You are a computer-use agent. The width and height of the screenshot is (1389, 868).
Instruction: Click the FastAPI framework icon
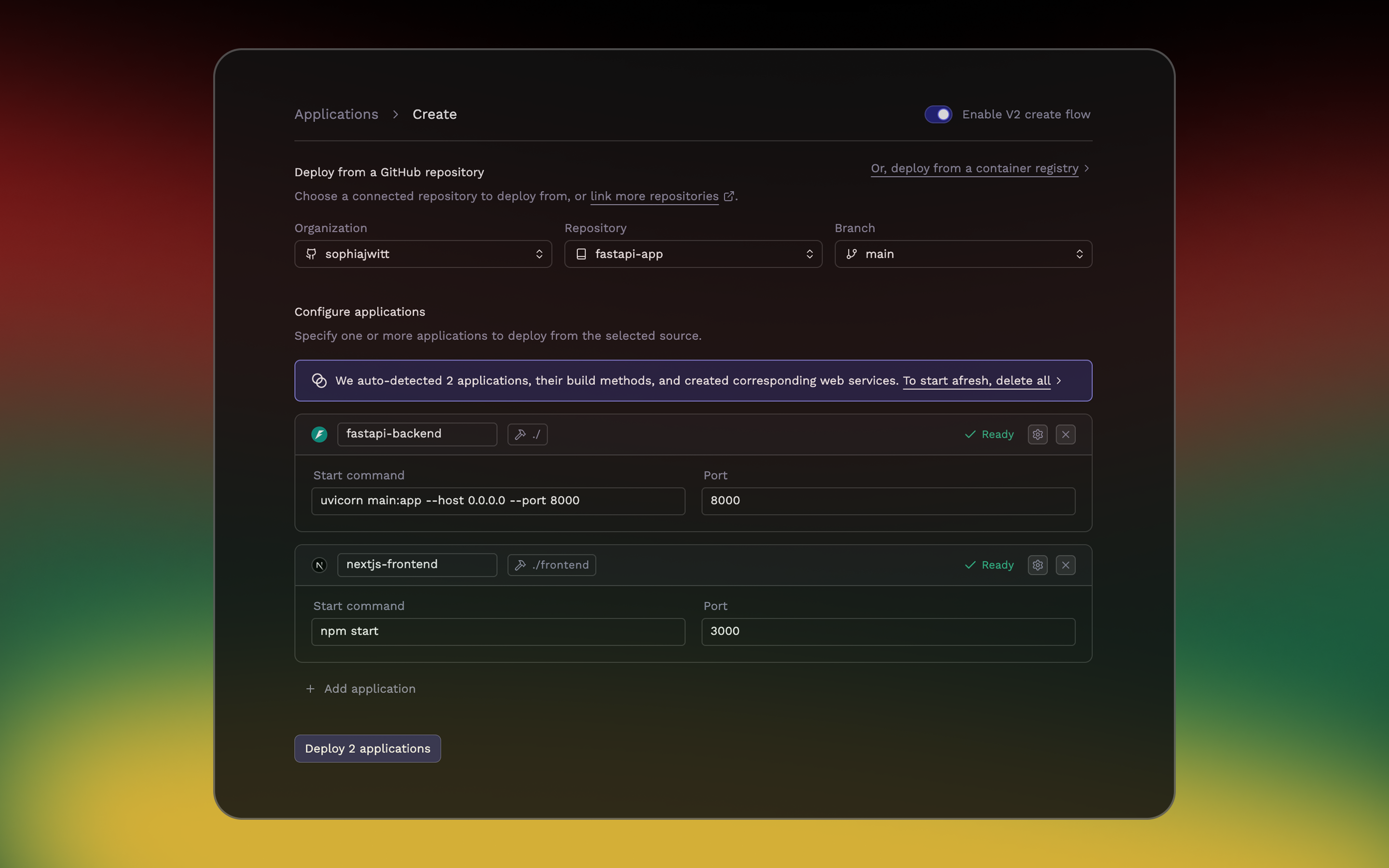point(319,434)
